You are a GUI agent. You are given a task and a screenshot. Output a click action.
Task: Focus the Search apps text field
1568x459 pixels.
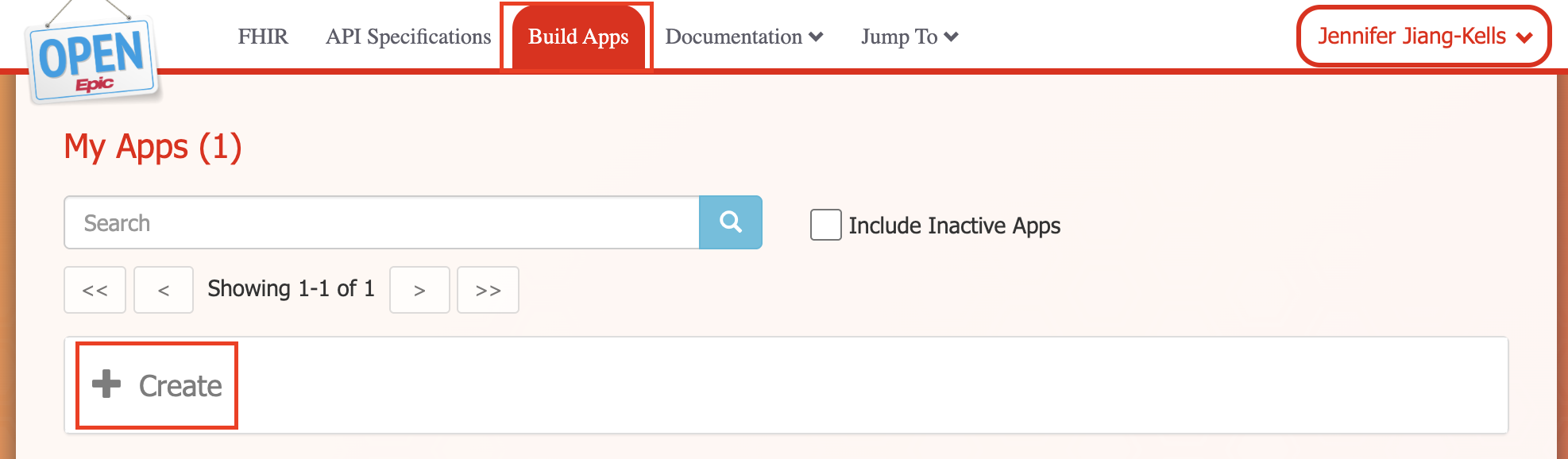click(x=381, y=223)
